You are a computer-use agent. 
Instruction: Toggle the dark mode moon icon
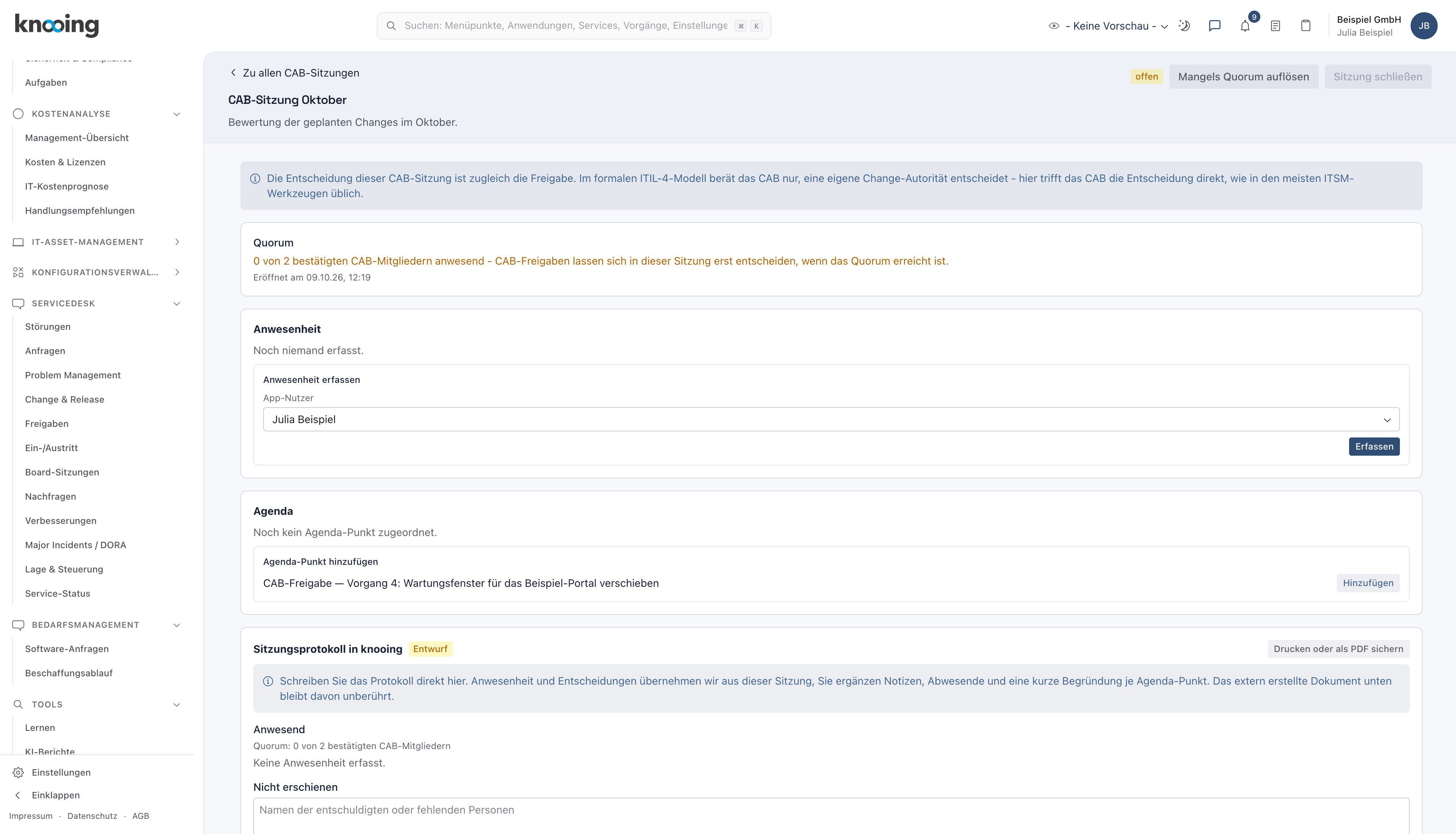(1185, 26)
